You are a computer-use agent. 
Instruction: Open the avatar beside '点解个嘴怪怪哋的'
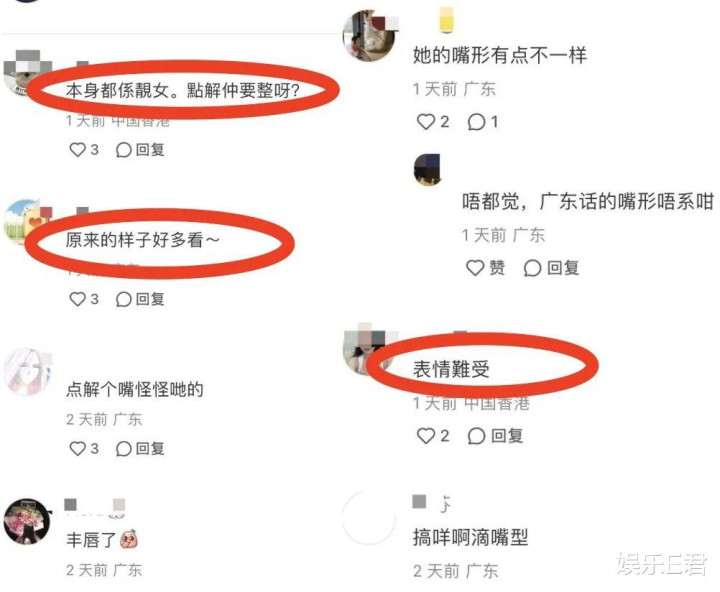[x=27, y=372]
